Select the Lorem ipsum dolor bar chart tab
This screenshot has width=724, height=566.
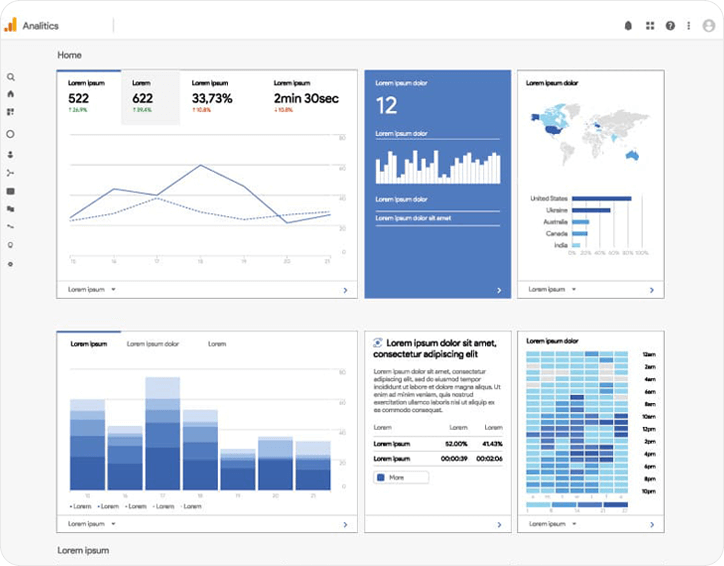click(x=153, y=344)
